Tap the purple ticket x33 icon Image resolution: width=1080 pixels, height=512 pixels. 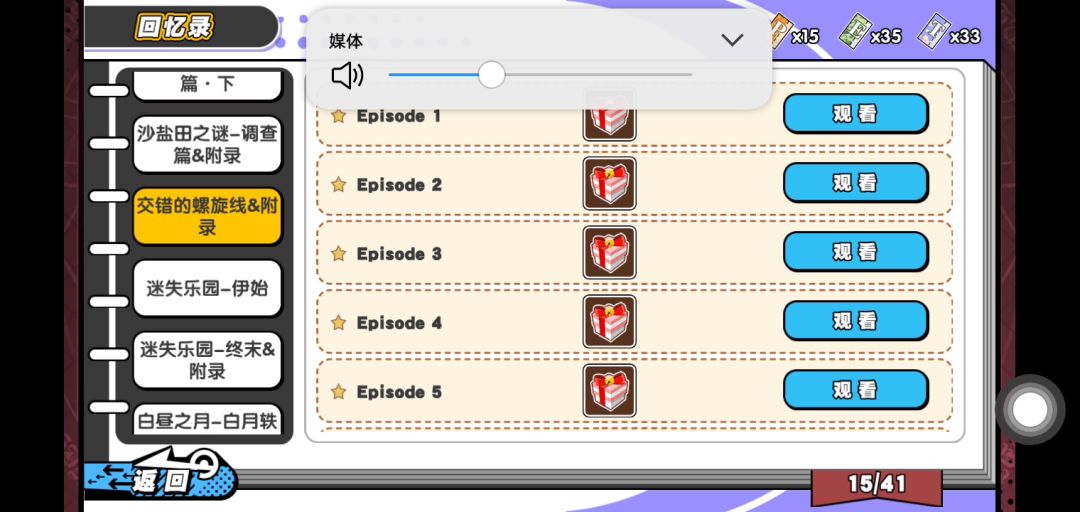click(933, 32)
